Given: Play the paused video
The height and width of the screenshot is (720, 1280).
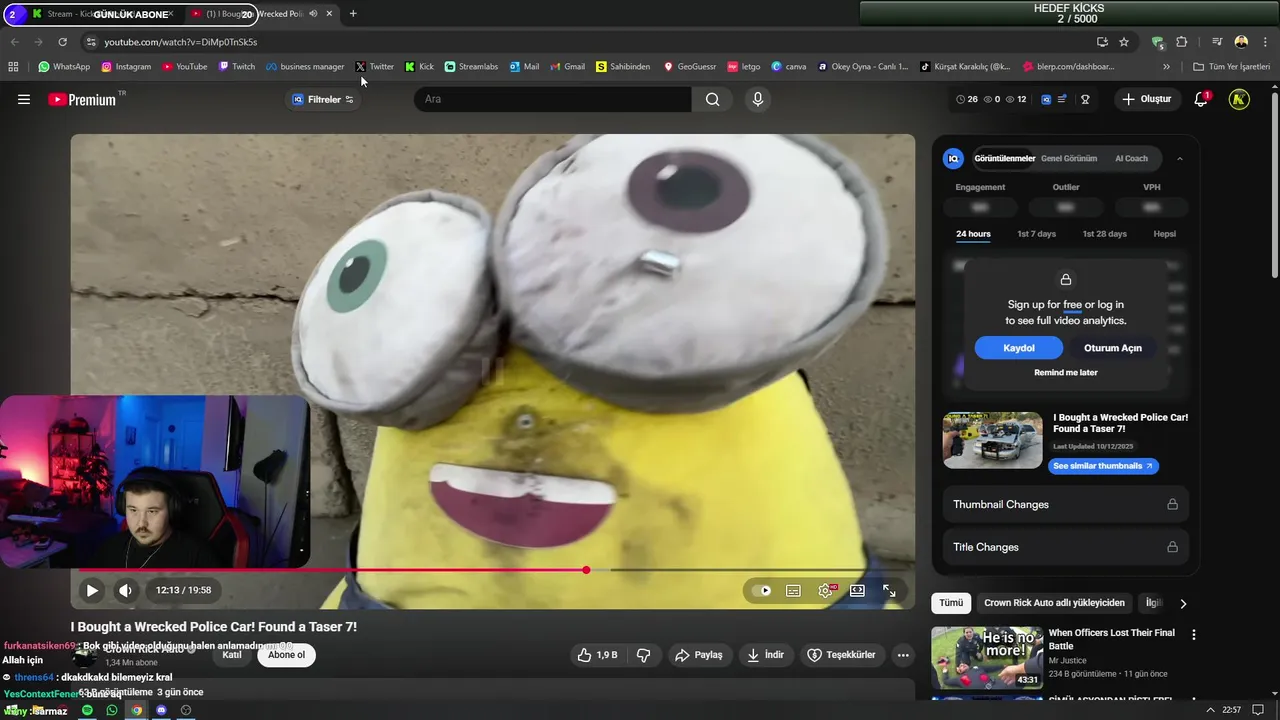Looking at the screenshot, I should pos(91,590).
